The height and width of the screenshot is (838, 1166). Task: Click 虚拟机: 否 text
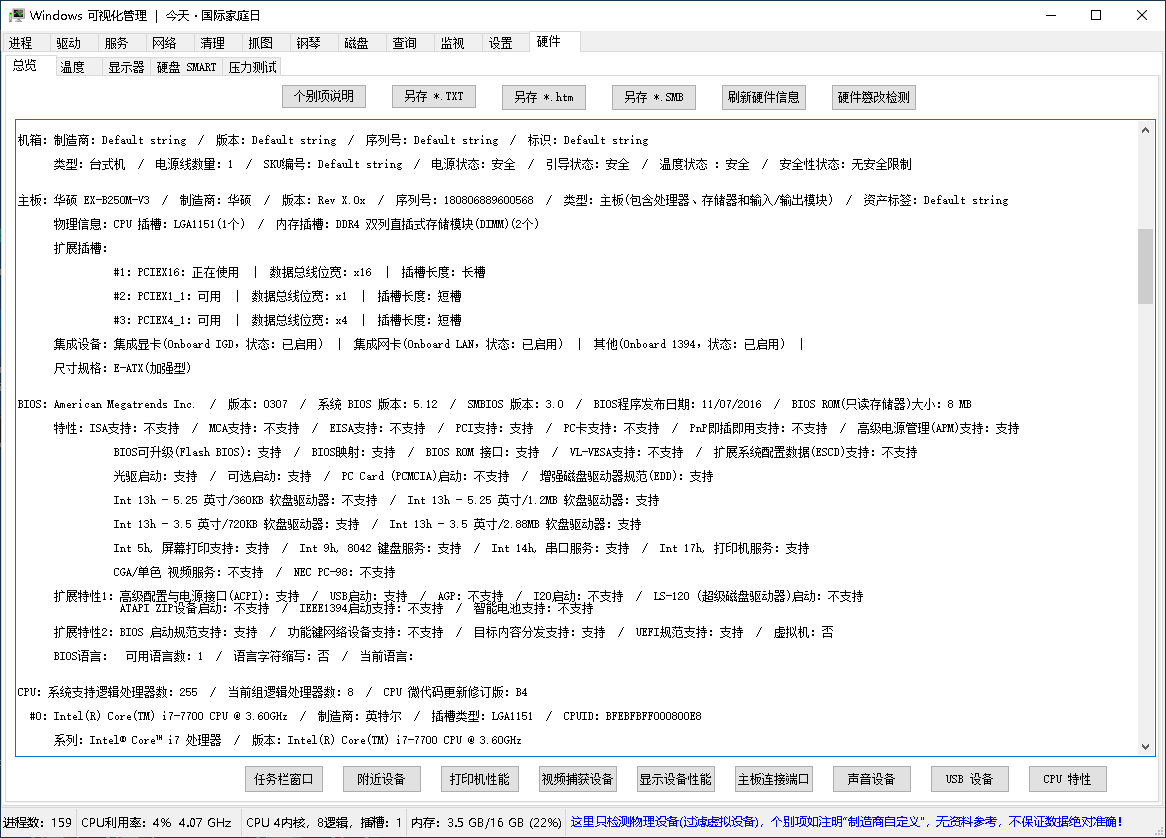804,632
